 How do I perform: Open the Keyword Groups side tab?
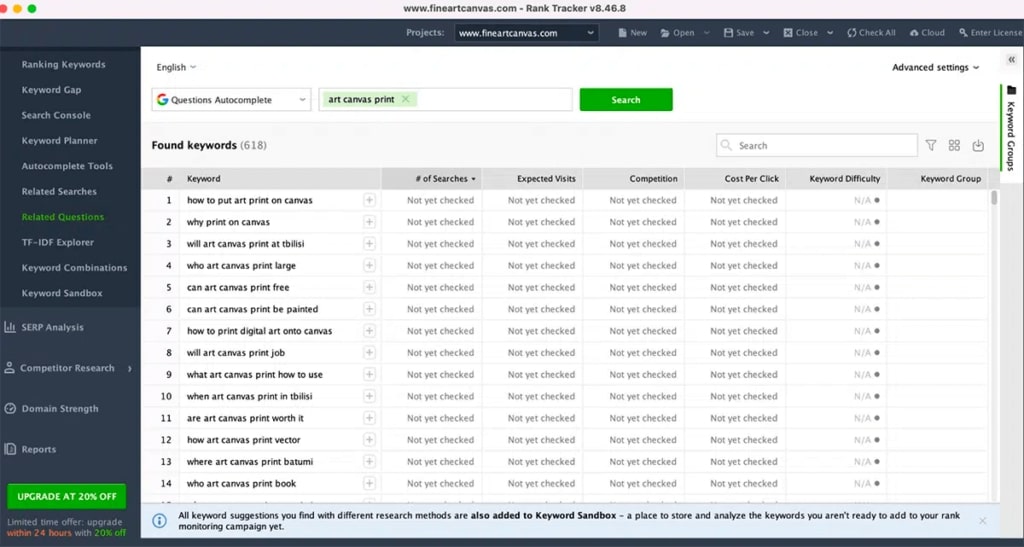coord(1011,127)
